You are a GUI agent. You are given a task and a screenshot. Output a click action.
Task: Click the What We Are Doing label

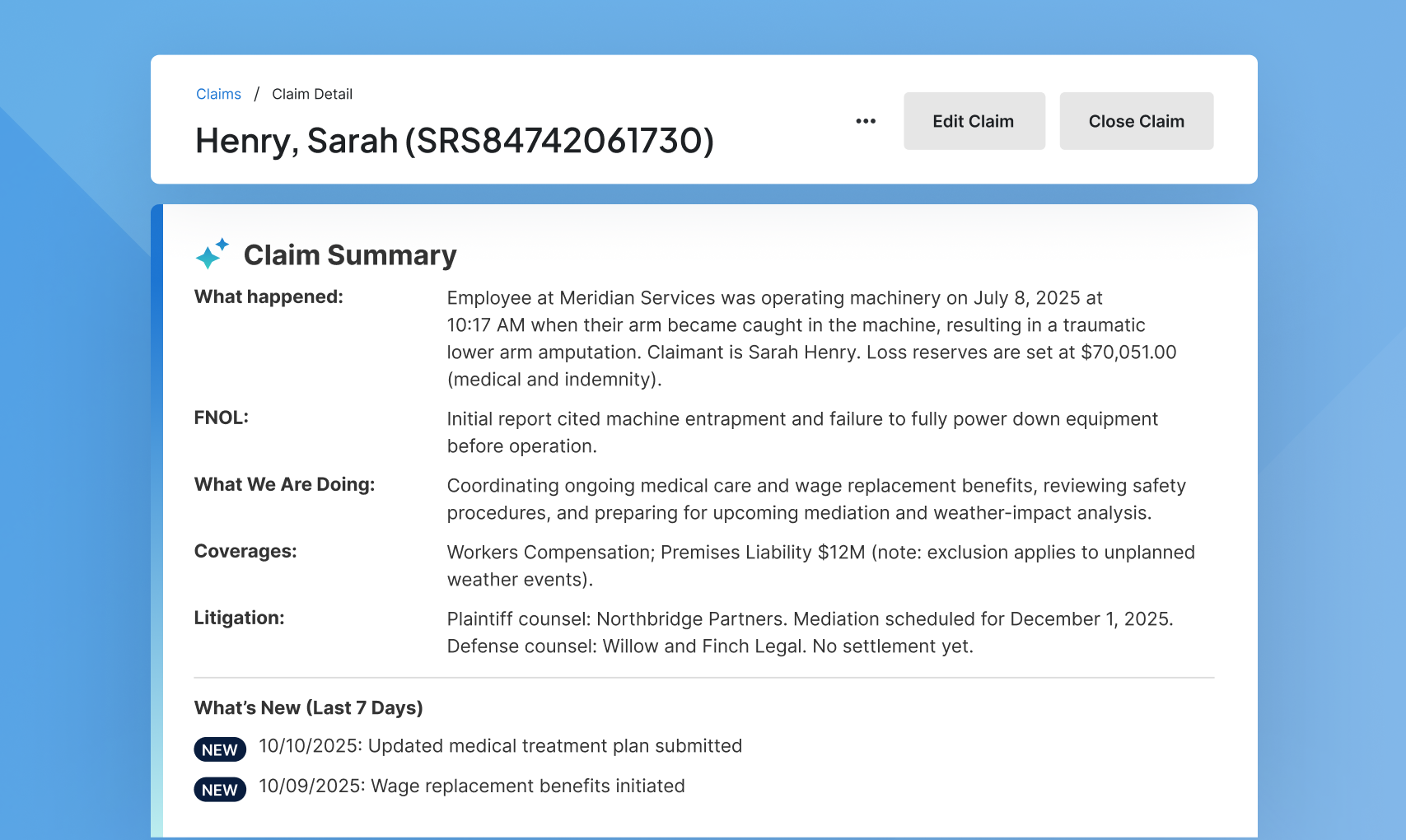tap(284, 484)
